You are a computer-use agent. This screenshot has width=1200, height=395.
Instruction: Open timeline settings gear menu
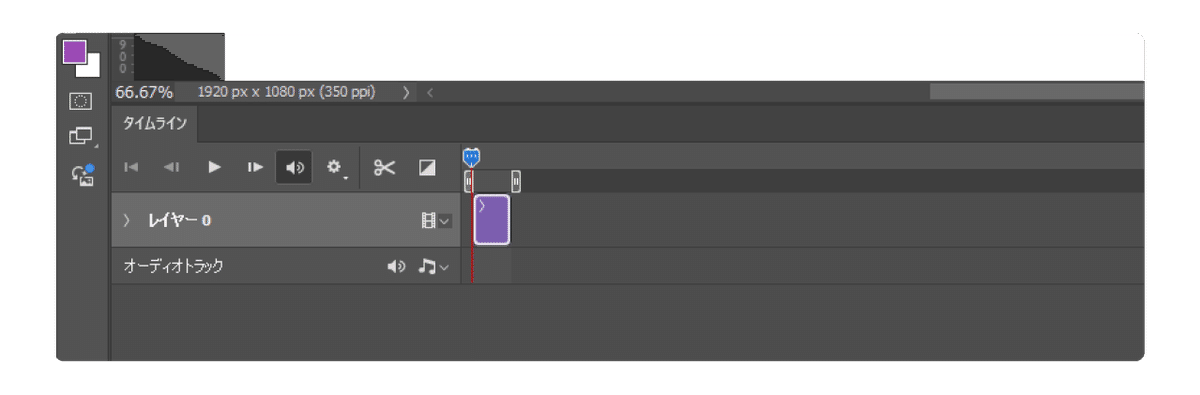click(x=336, y=169)
